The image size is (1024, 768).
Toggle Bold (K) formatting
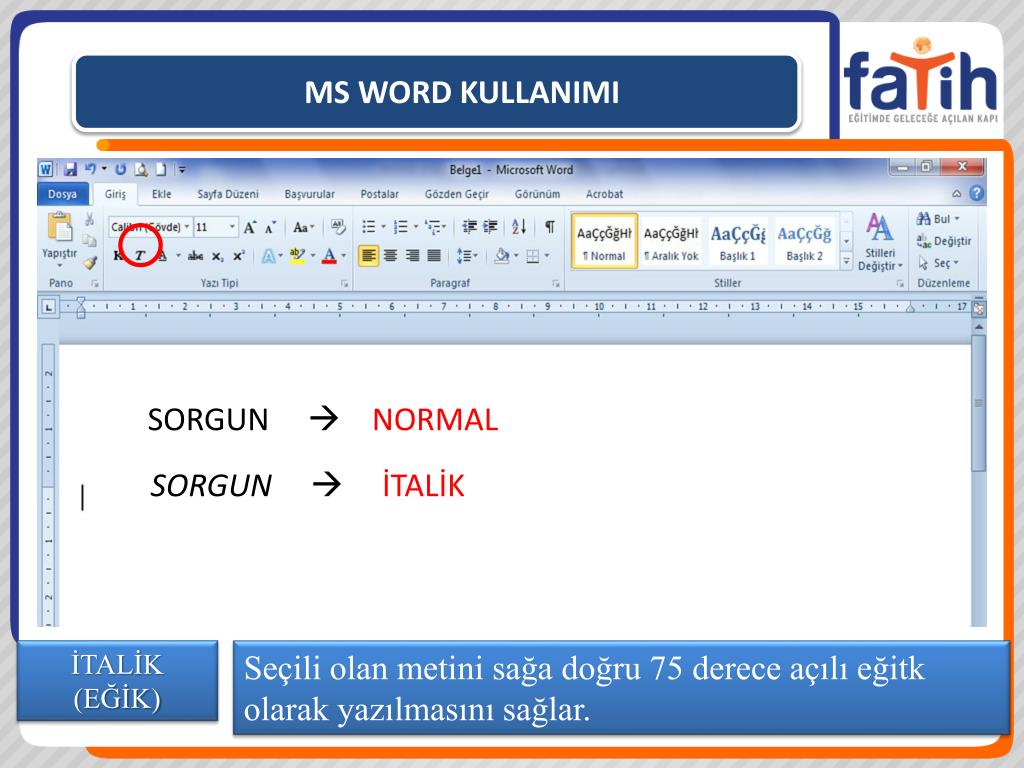click(118, 256)
